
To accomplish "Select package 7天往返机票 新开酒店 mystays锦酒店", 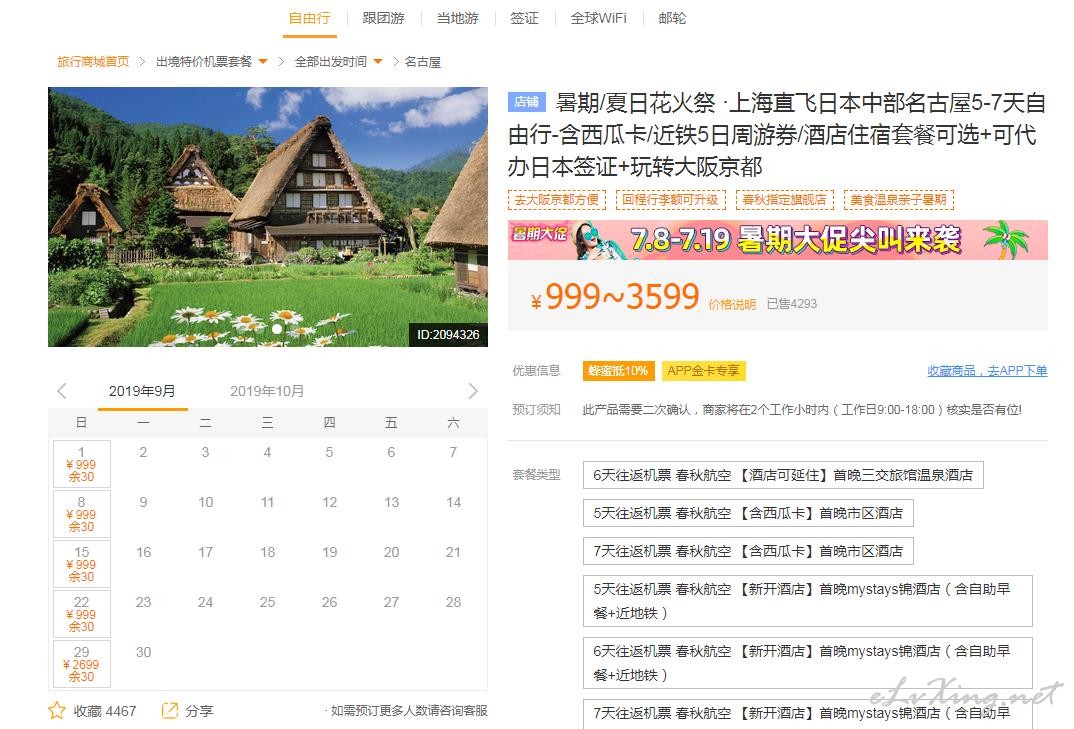I will coord(808,714).
